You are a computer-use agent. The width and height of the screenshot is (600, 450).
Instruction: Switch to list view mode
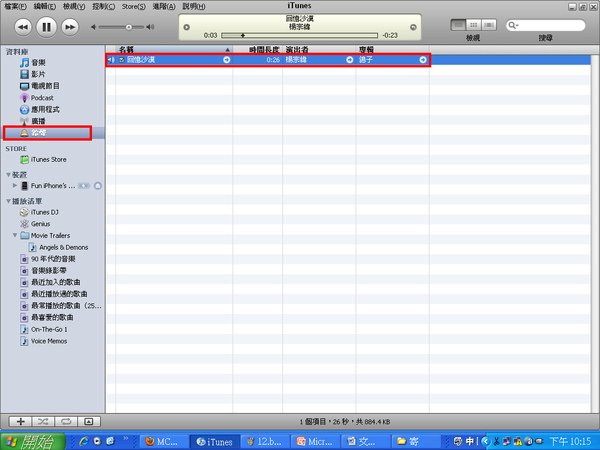[458, 25]
